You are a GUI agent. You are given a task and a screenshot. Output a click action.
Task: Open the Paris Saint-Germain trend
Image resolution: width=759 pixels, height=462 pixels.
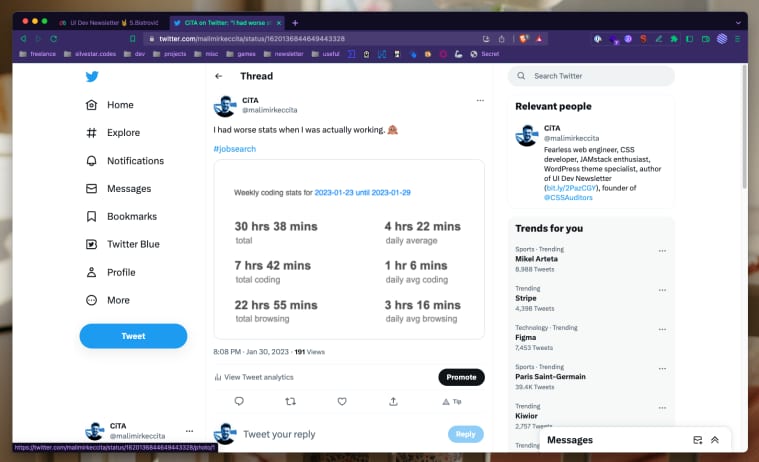(550, 377)
